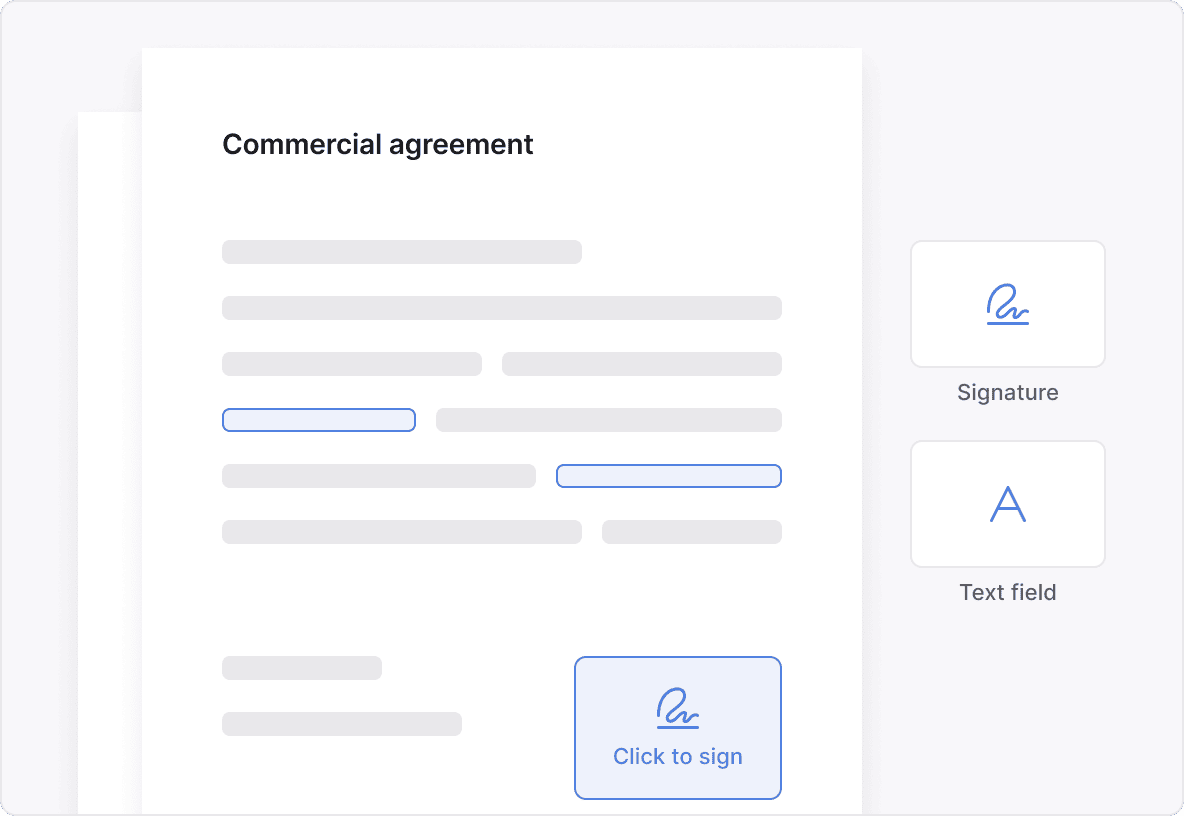
Task: Select the letter A text field icon
Action: click(x=1008, y=504)
